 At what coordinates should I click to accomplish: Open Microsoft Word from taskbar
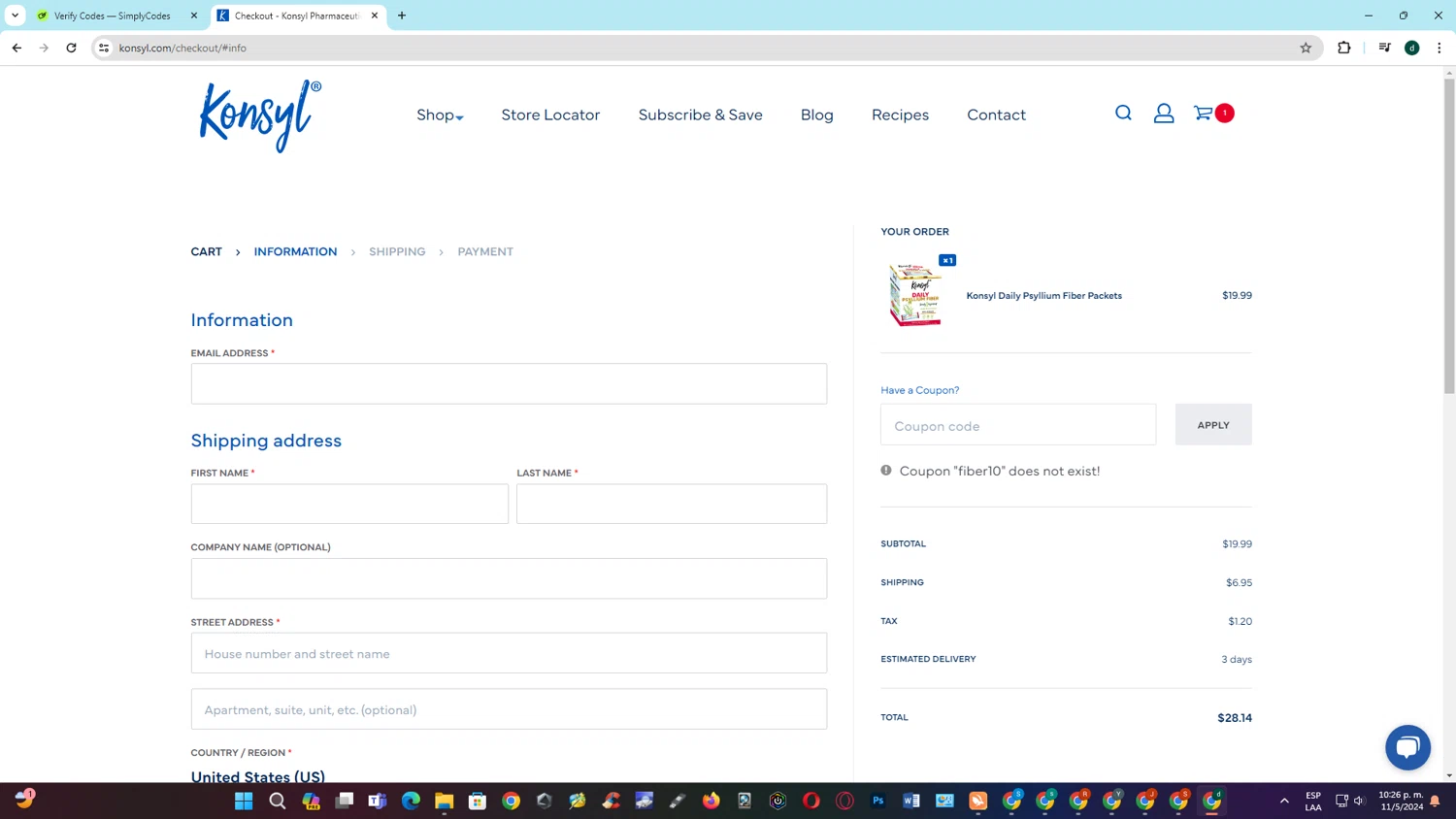tap(911, 801)
